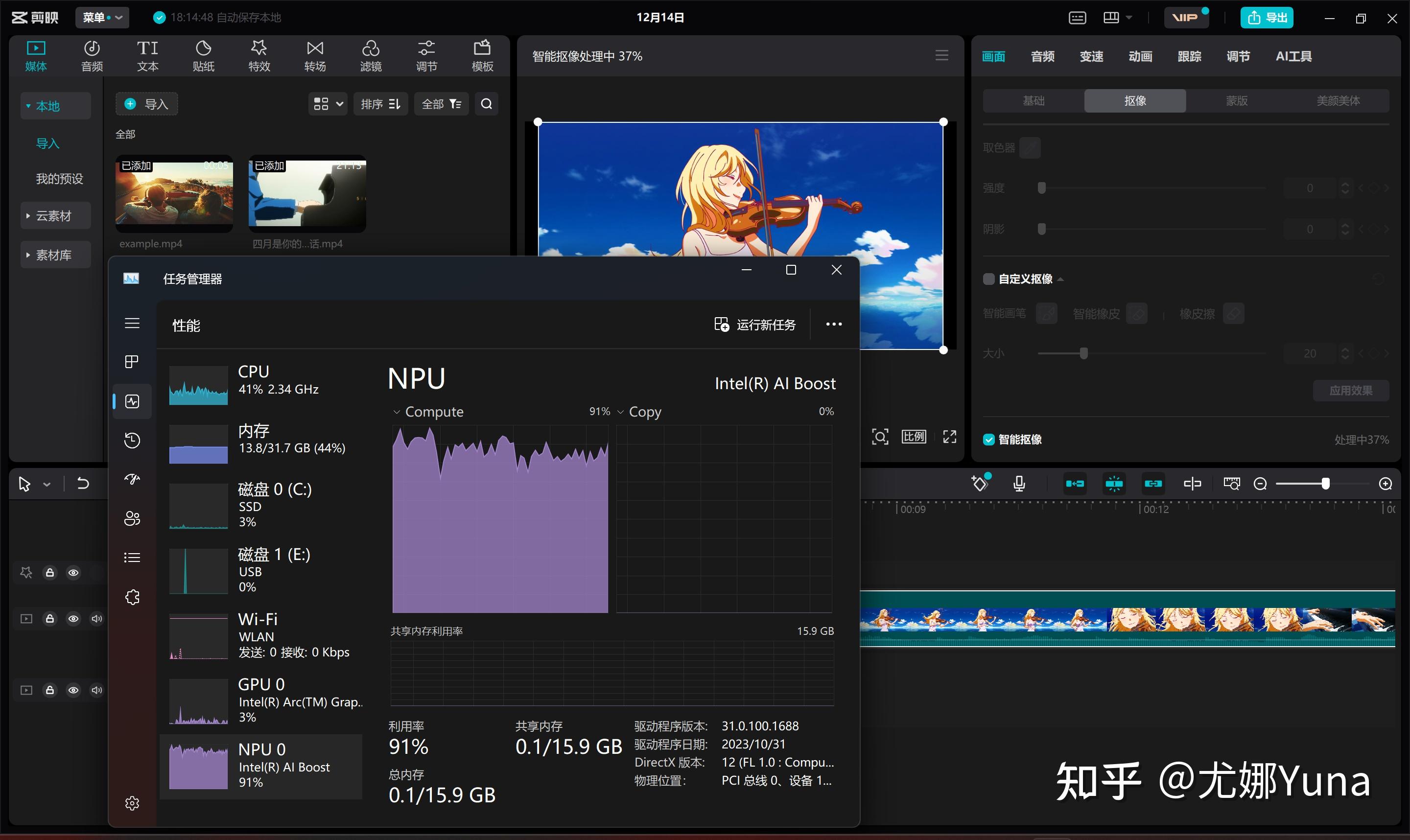Click the 导入 import button
1410x840 pixels.
click(x=146, y=104)
